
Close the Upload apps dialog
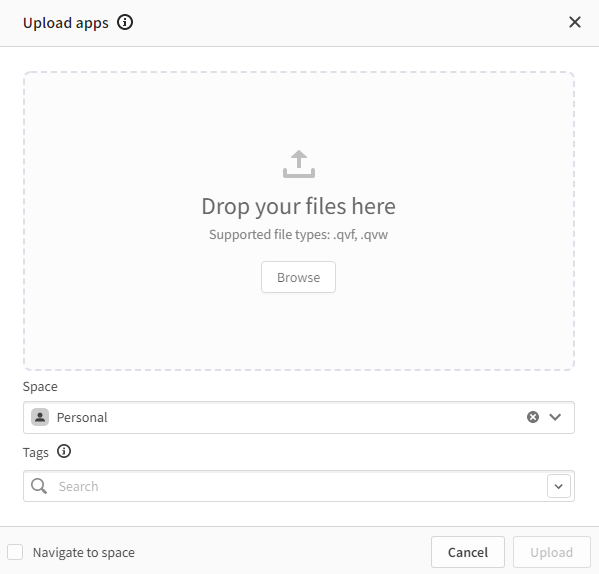point(575,22)
